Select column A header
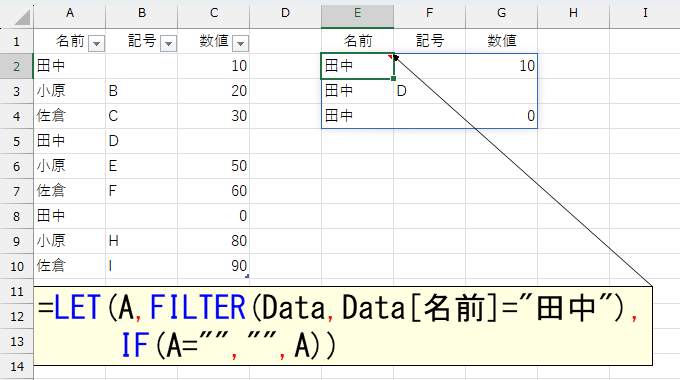680x380 pixels. tap(69, 13)
